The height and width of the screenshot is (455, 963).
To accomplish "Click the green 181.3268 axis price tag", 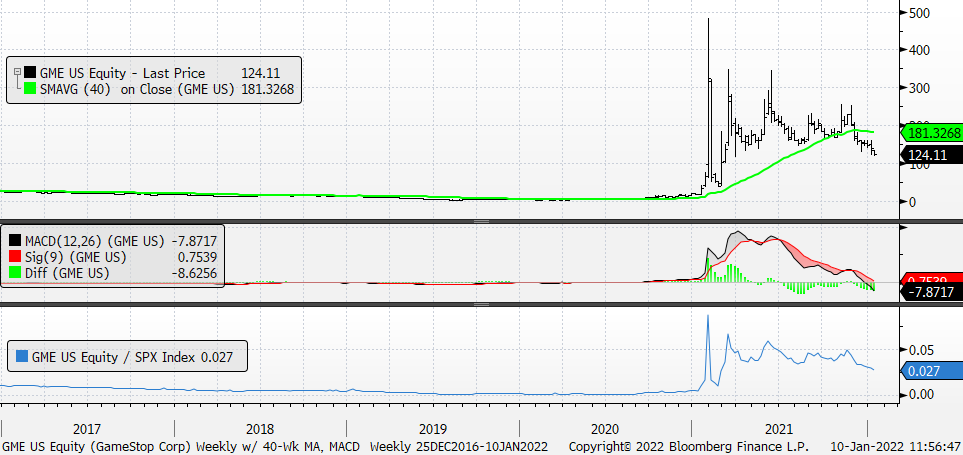I will point(931,133).
